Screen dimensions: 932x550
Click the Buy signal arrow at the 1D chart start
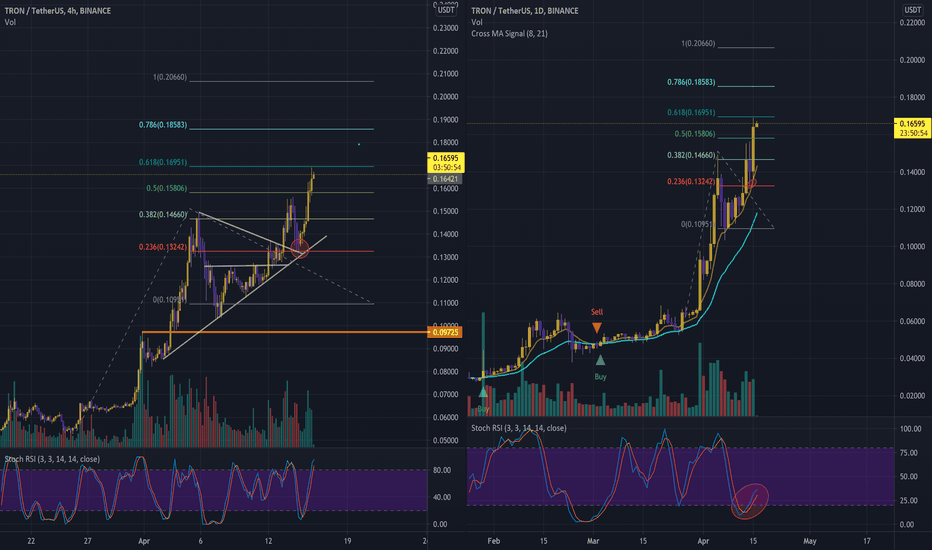click(483, 392)
